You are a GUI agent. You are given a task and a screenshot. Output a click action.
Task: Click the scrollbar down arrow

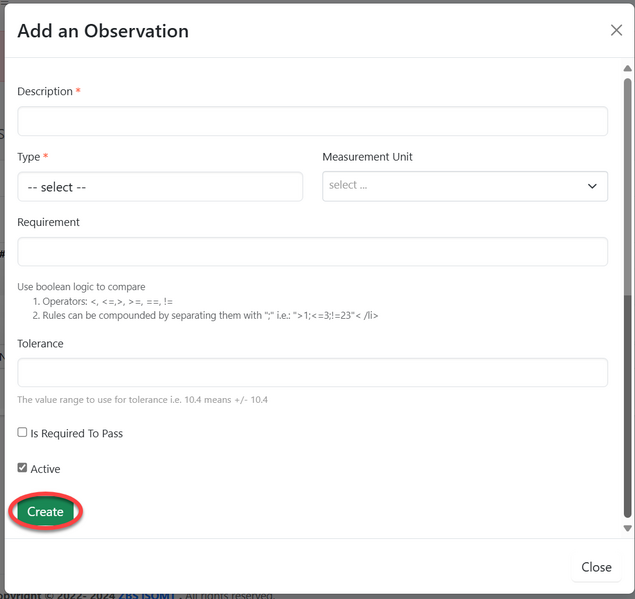click(x=627, y=528)
